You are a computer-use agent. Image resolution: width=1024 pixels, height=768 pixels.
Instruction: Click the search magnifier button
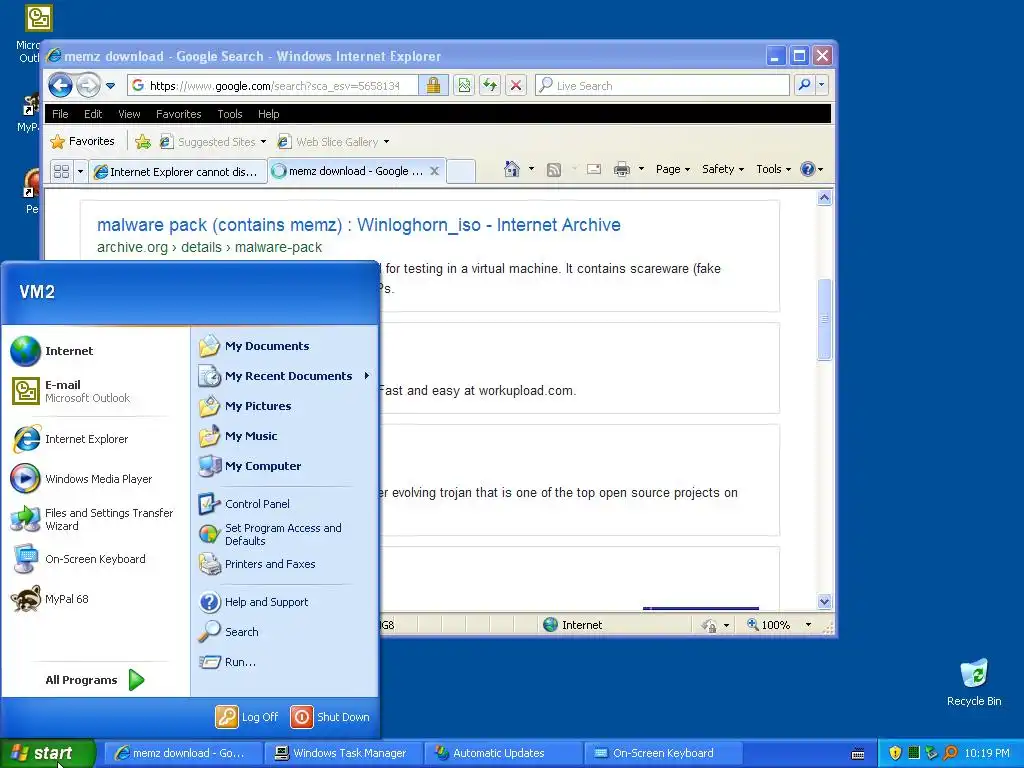[805, 85]
